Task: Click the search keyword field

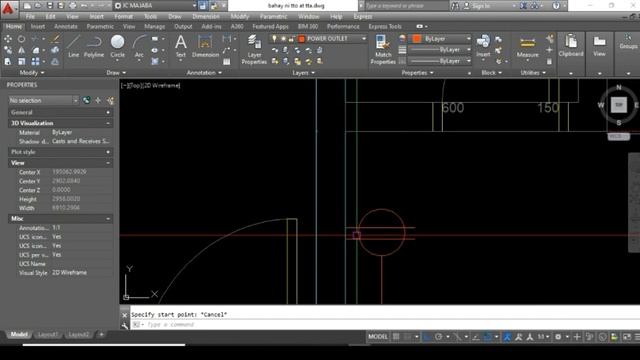Action: pos(406,6)
